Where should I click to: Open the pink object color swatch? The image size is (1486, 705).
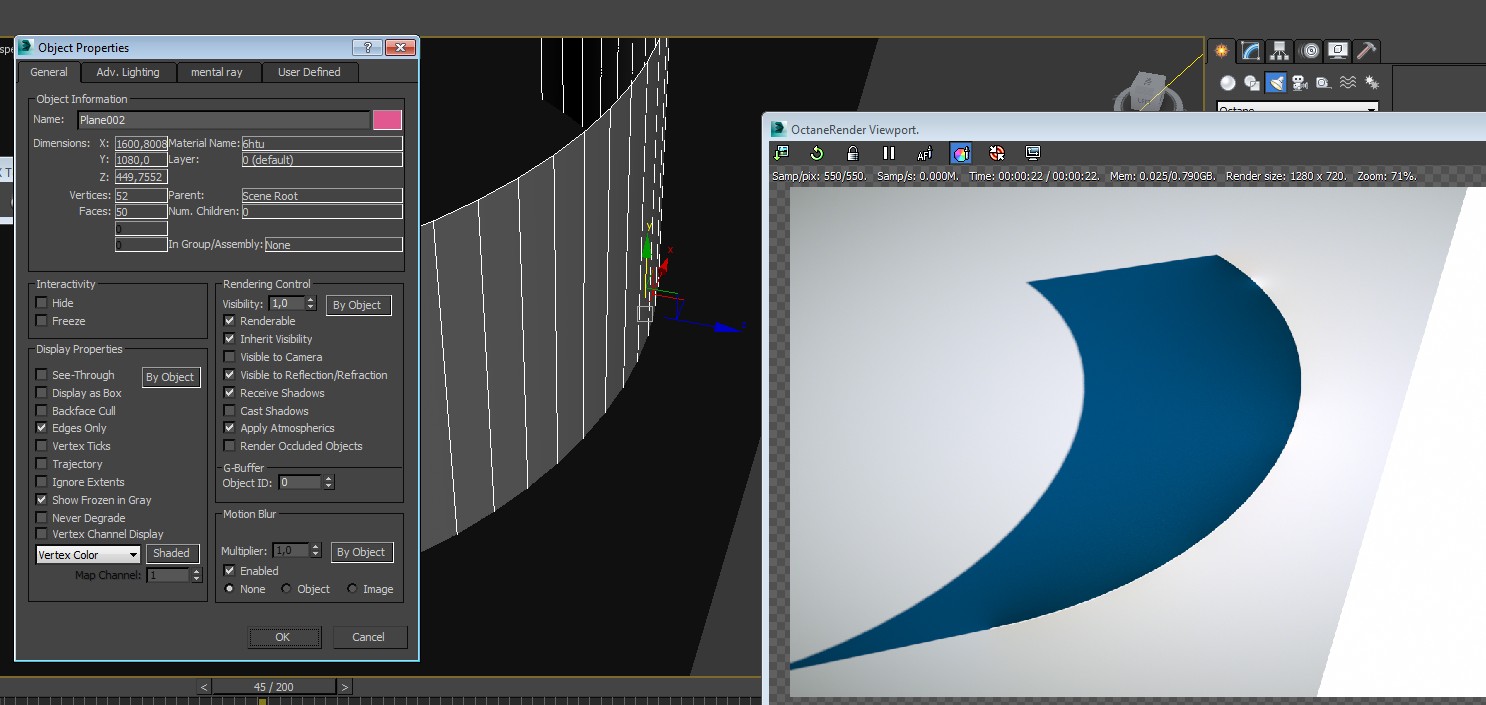pyautogui.click(x=387, y=119)
